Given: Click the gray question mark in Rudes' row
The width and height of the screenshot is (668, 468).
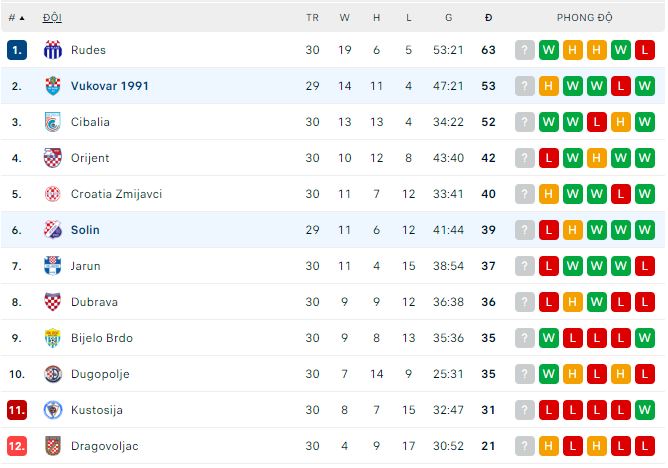Looking at the screenshot, I should [x=524, y=50].
